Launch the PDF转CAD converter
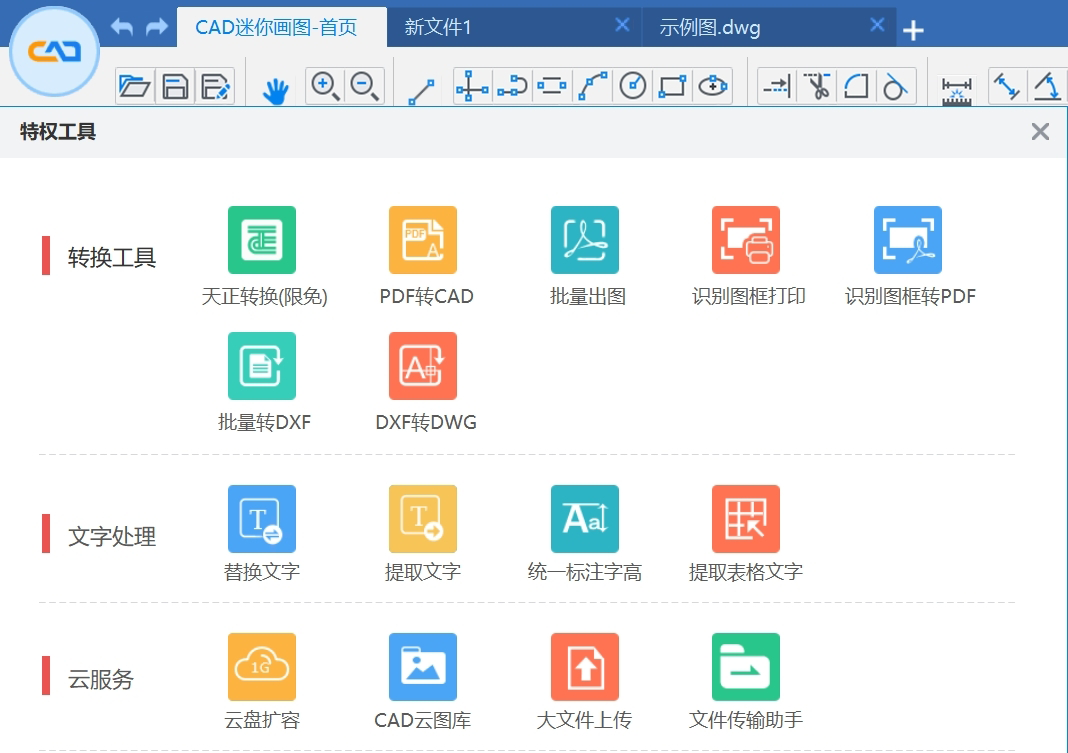 [423, 240]
